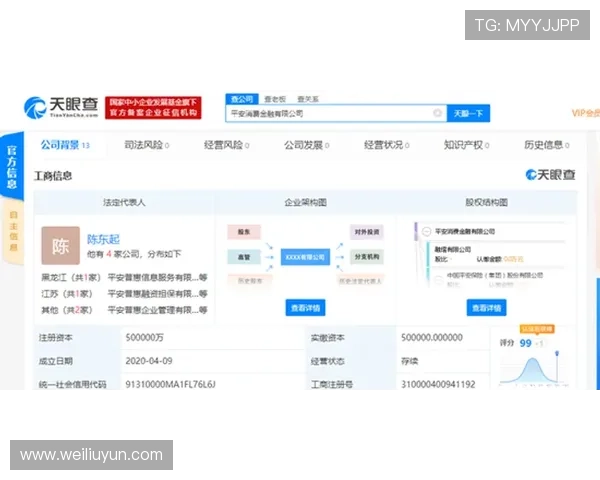Click registration number 310000400941192
600x480 pixels.
438,384
